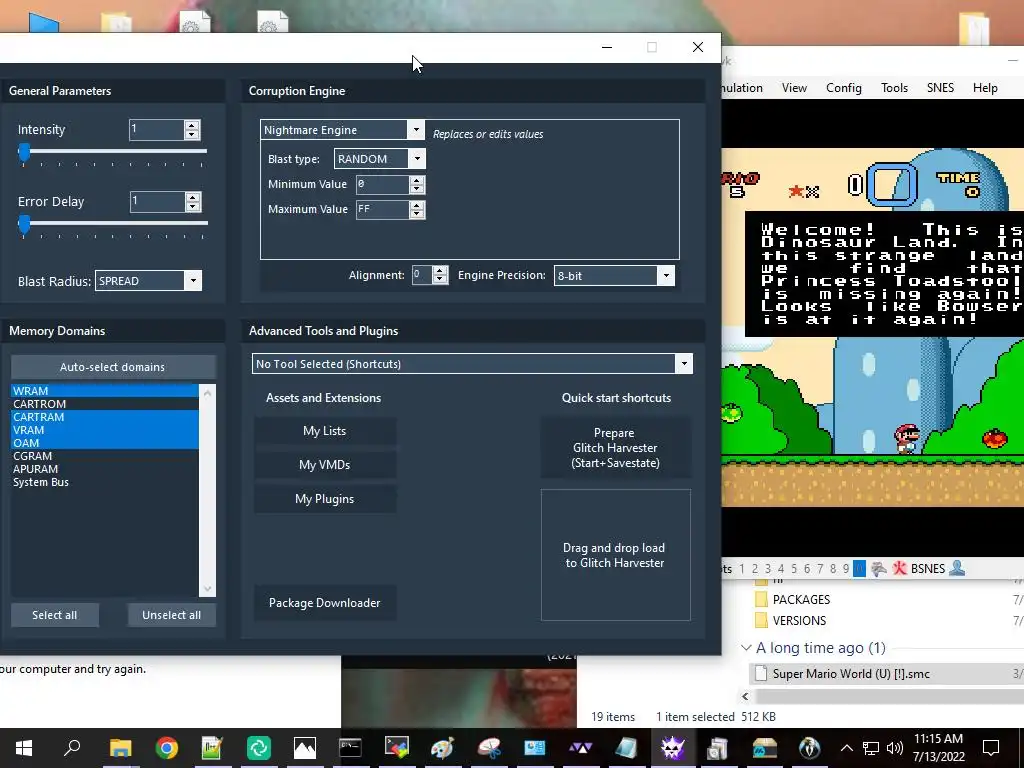Open the Blast Radius SPREAD dropdown
This screenshot has height=768, width=1024.
tap(193, 281)
